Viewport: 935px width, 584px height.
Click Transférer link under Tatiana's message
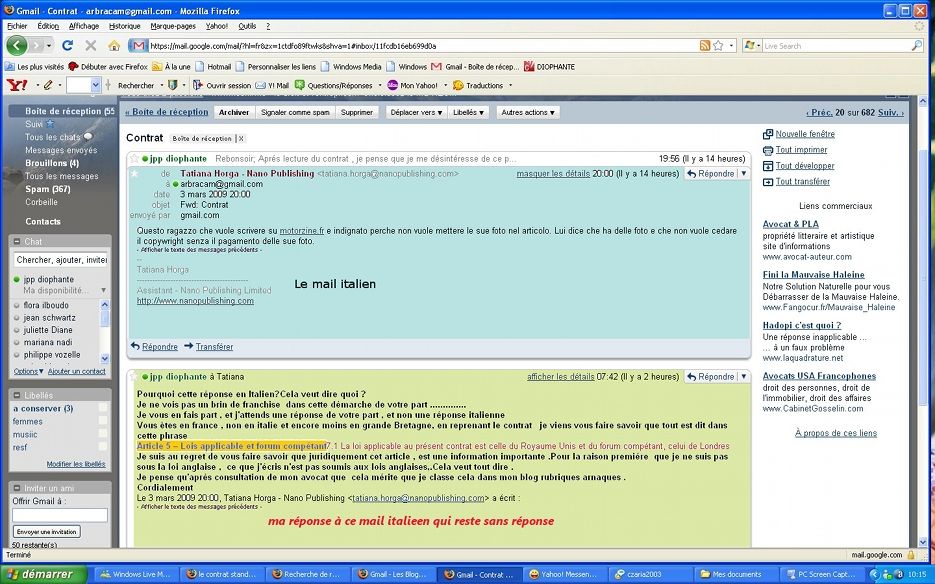click(214, 347)
